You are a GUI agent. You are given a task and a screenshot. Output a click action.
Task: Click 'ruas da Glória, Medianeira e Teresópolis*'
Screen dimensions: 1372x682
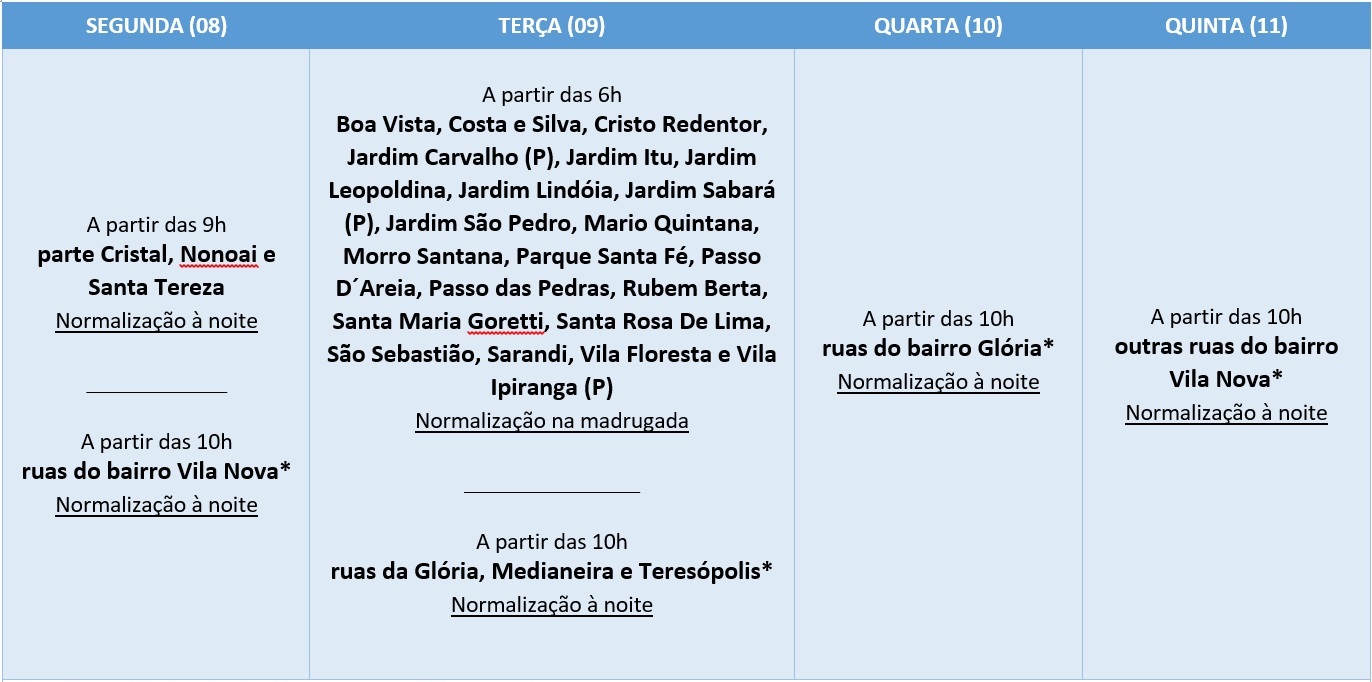point(552,572)
